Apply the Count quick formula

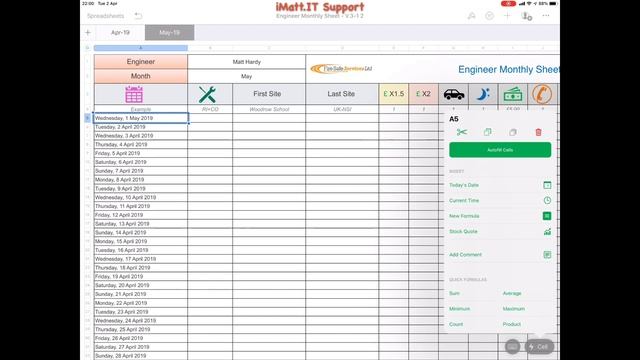(456, 324)
